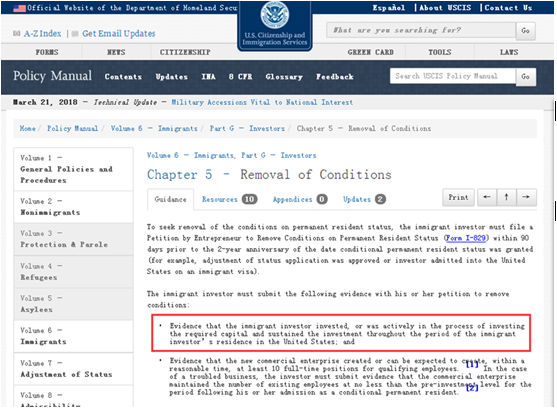Screen dimensions: 557x416
Task: Go to next chapter with right arrow
Action: click(x=526, y=197)
